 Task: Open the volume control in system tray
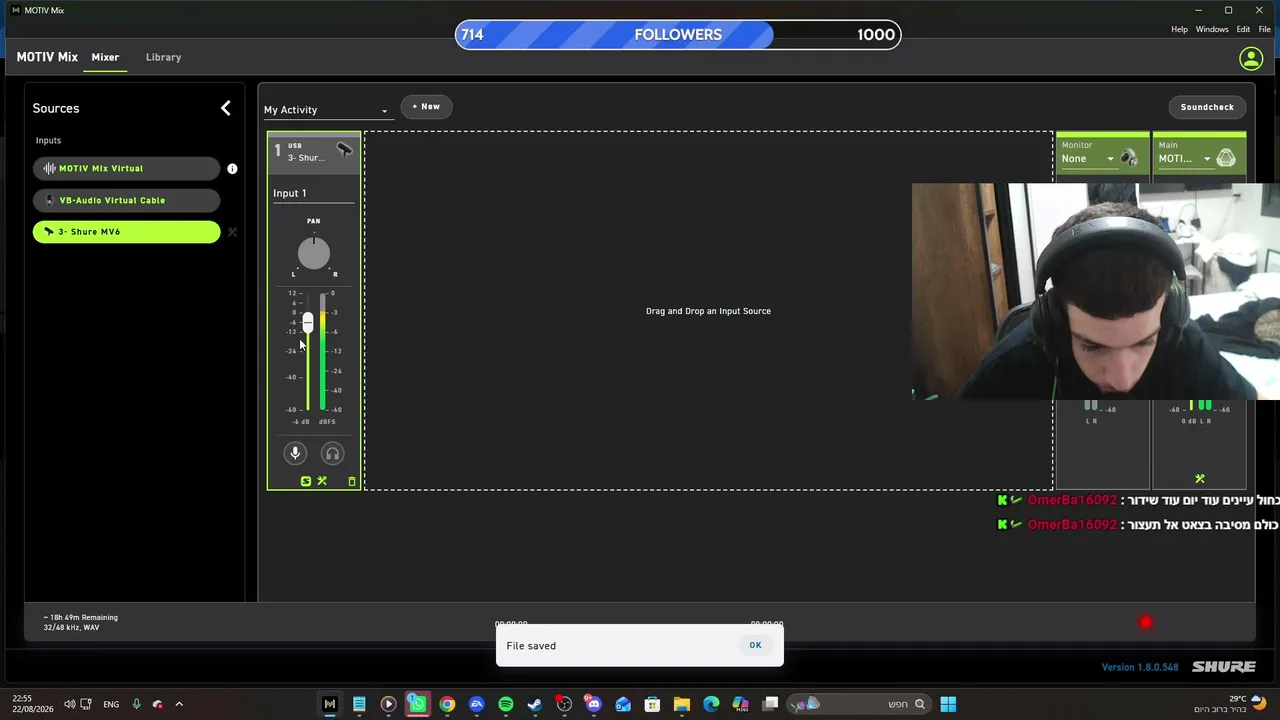coord(69,704)
